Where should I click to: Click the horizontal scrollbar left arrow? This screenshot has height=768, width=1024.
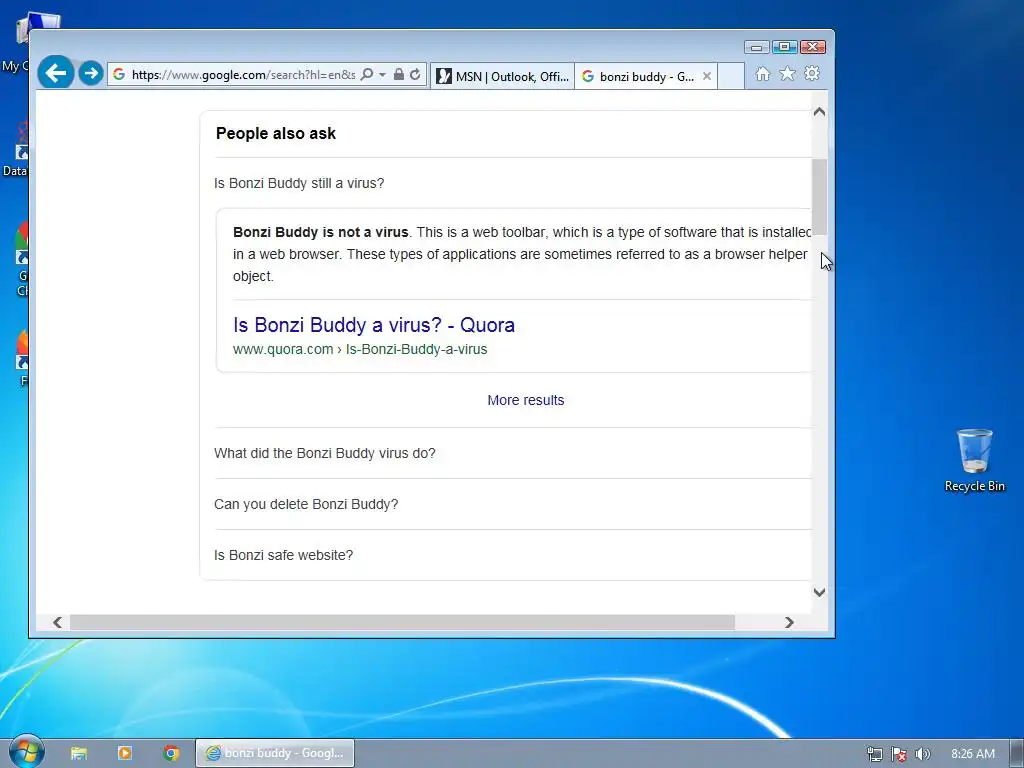tap(57, 622)
